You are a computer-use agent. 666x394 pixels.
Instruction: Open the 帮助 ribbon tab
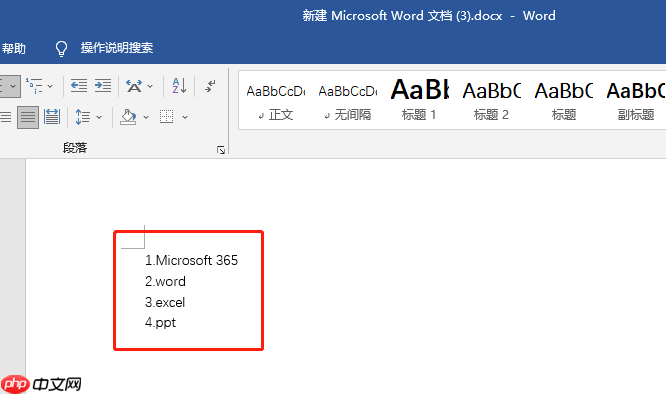tap(13, 48)
